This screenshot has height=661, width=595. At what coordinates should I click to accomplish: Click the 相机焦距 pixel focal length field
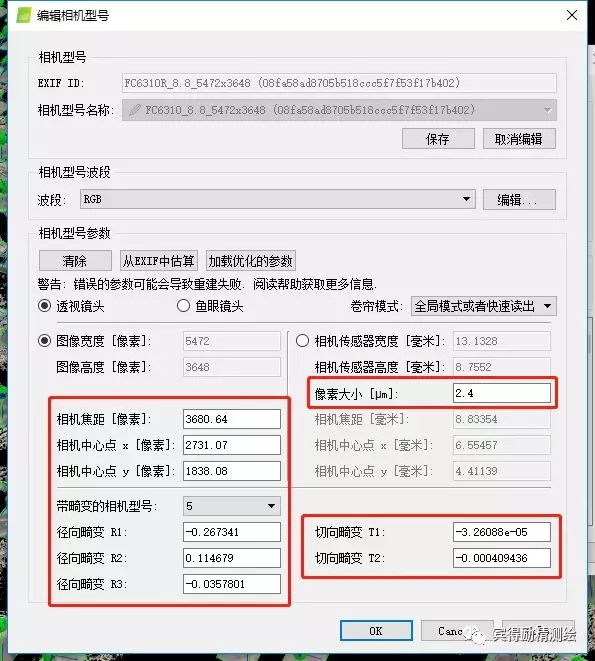(x=232, y=419)
